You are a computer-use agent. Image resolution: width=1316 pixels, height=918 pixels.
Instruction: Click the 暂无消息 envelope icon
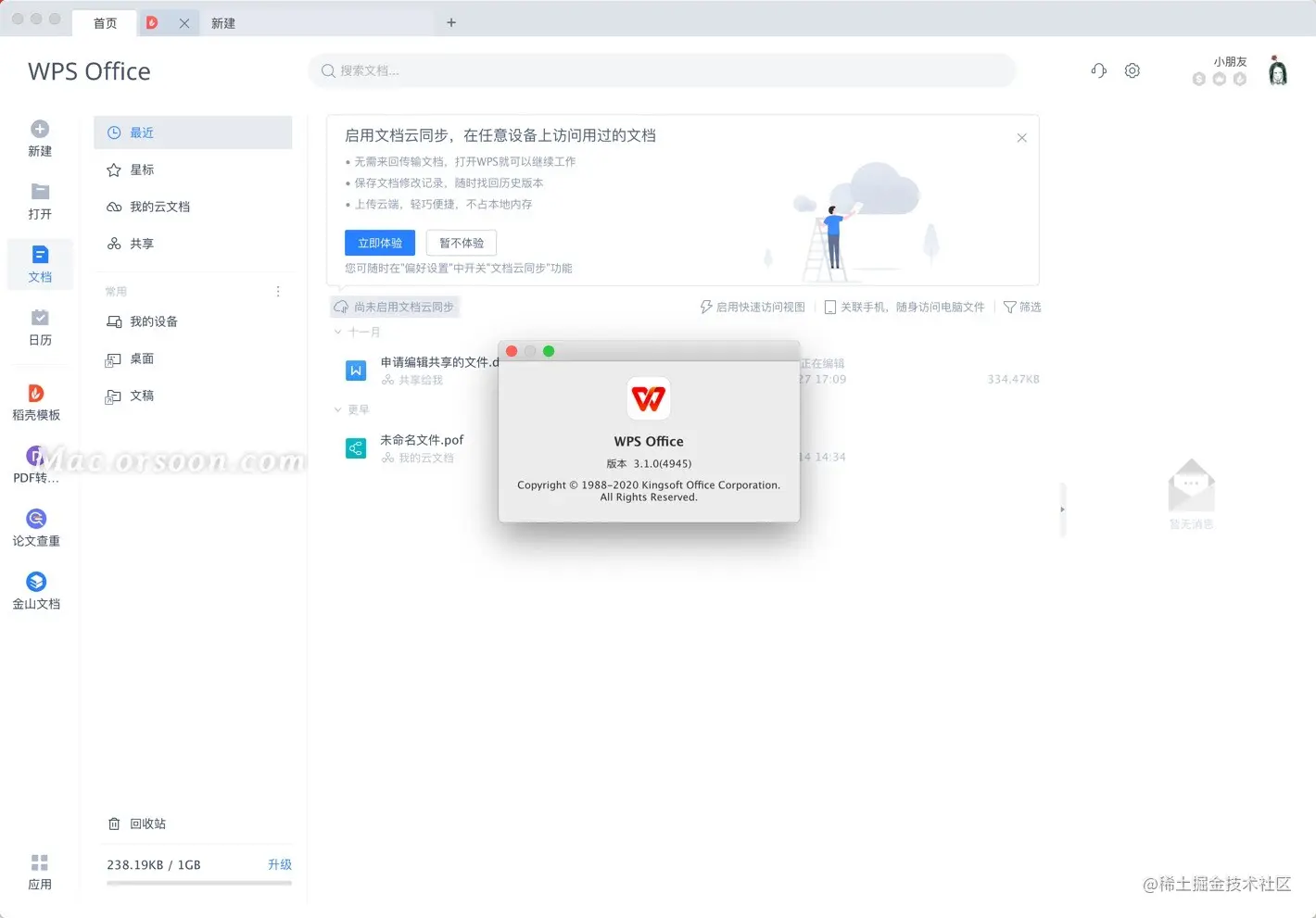click(x=1191, y=485)
